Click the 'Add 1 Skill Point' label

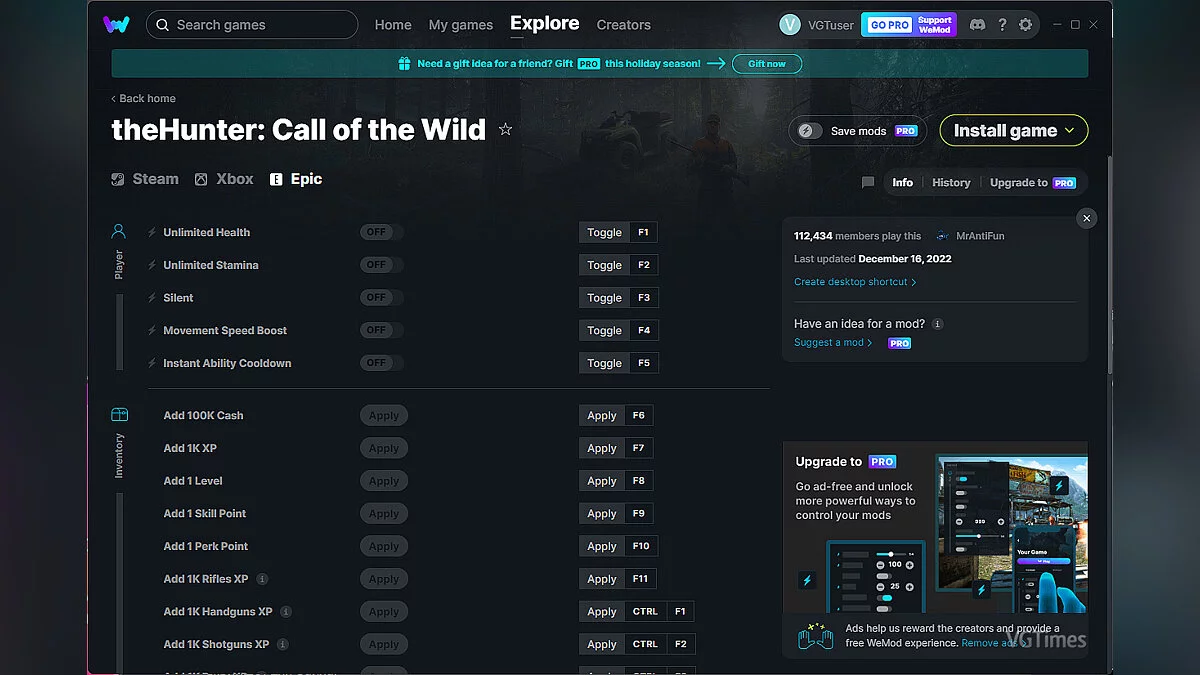click(205, 514)
